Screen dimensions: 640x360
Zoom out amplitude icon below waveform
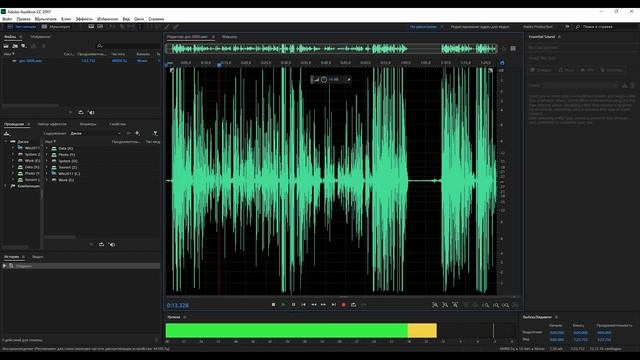pos(445,305)
